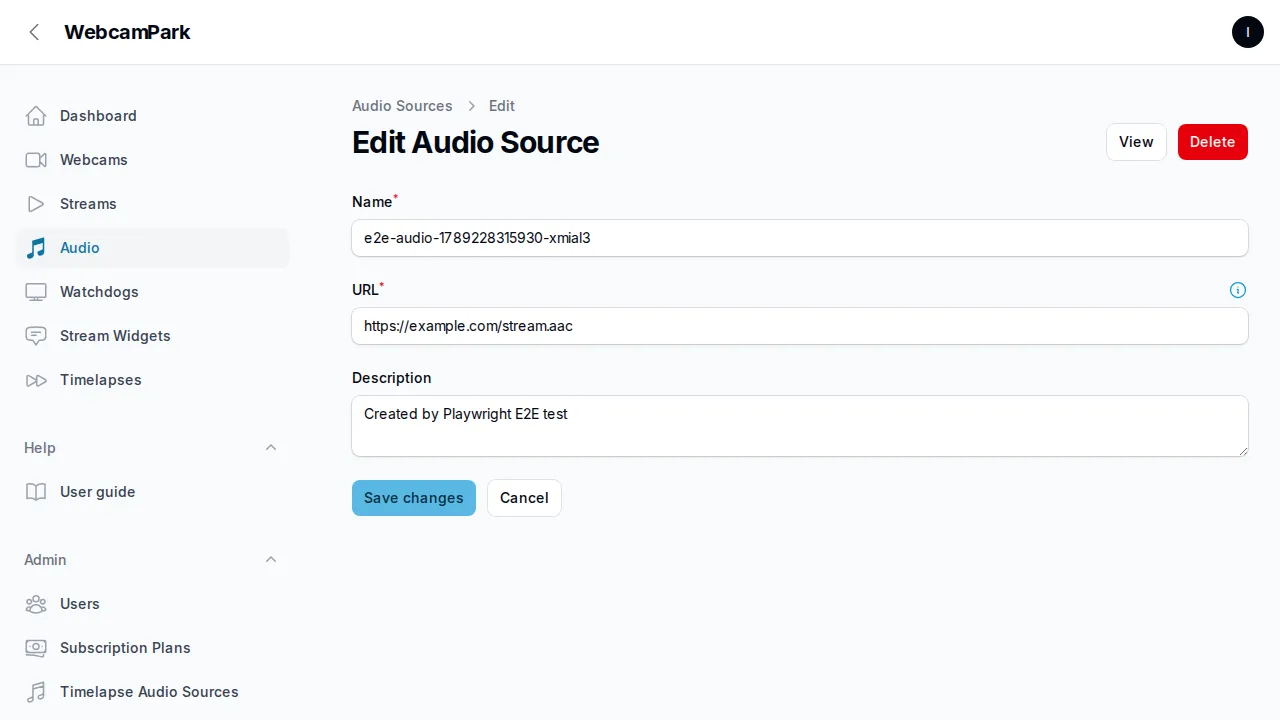Screen dimensions: 1280x720
Task: Go to Timelapses section
Action: (x=152, y=380)
